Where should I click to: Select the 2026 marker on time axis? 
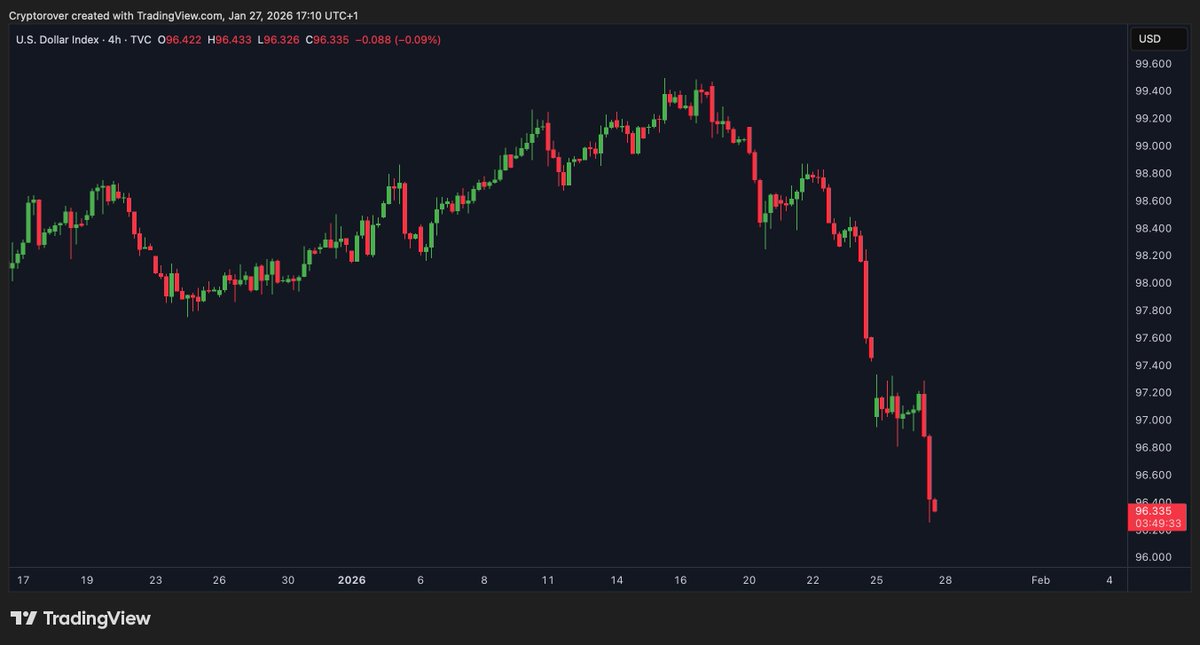[352, 580]
